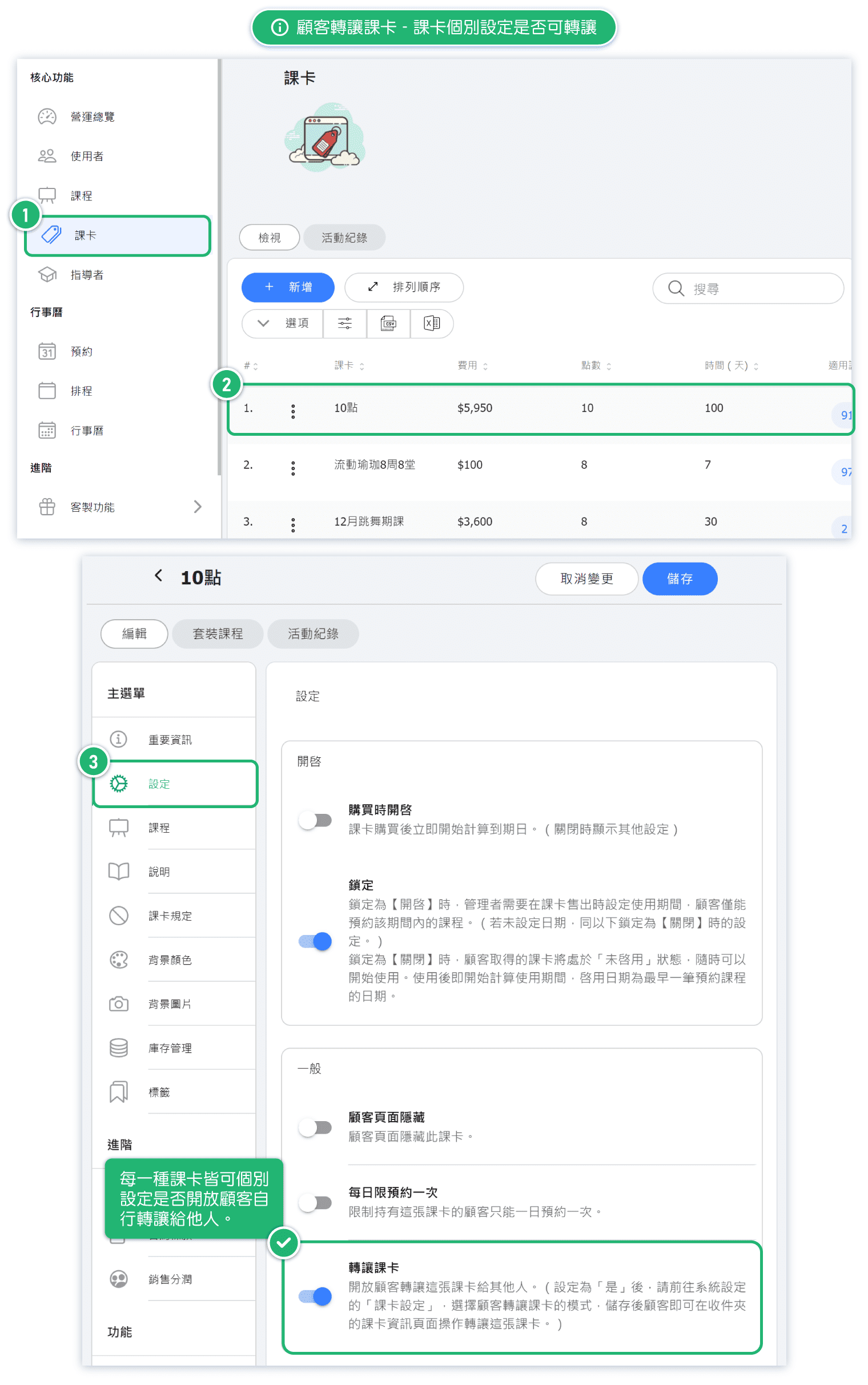Disable the 鎖定 toggle switch
The width and height of the screenshot is (868, 1385).
click(315, 941)
